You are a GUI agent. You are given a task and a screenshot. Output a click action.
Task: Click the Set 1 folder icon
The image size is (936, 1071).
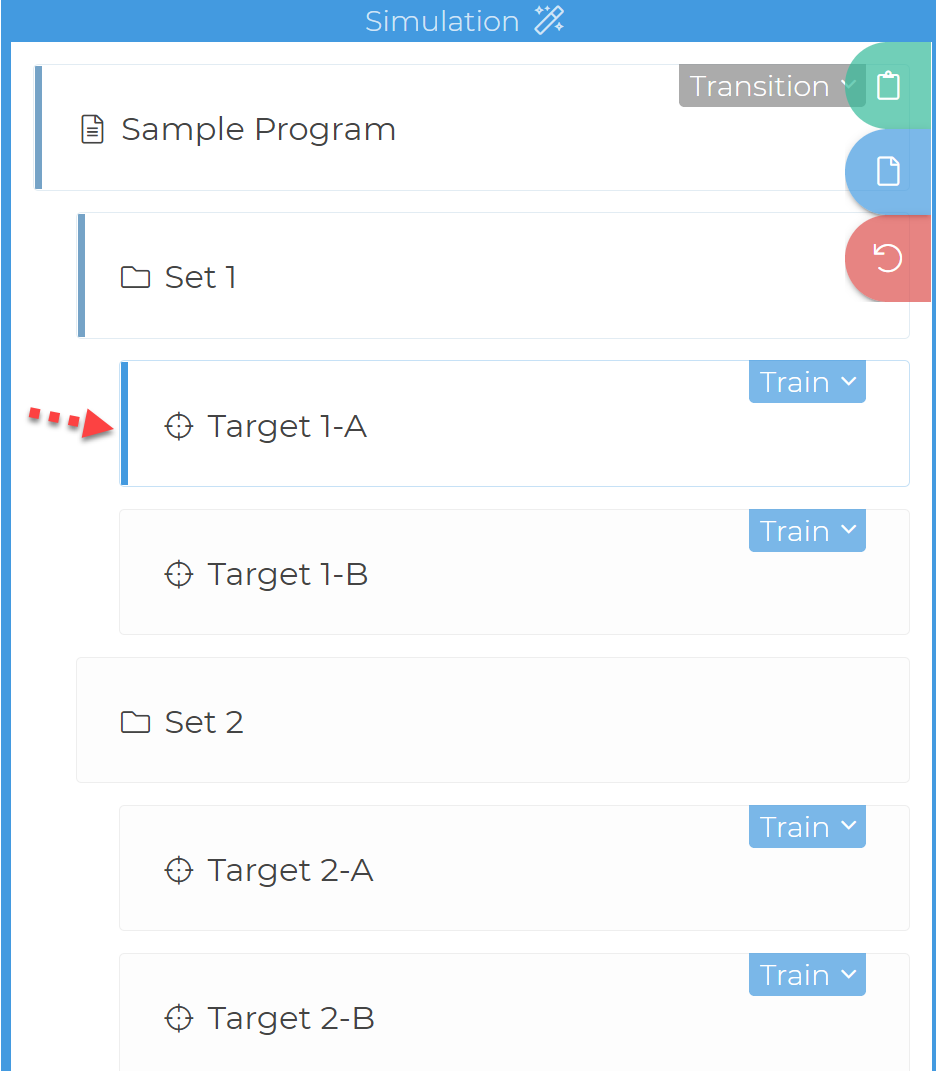pyautogui.click(x=135, y=277)
